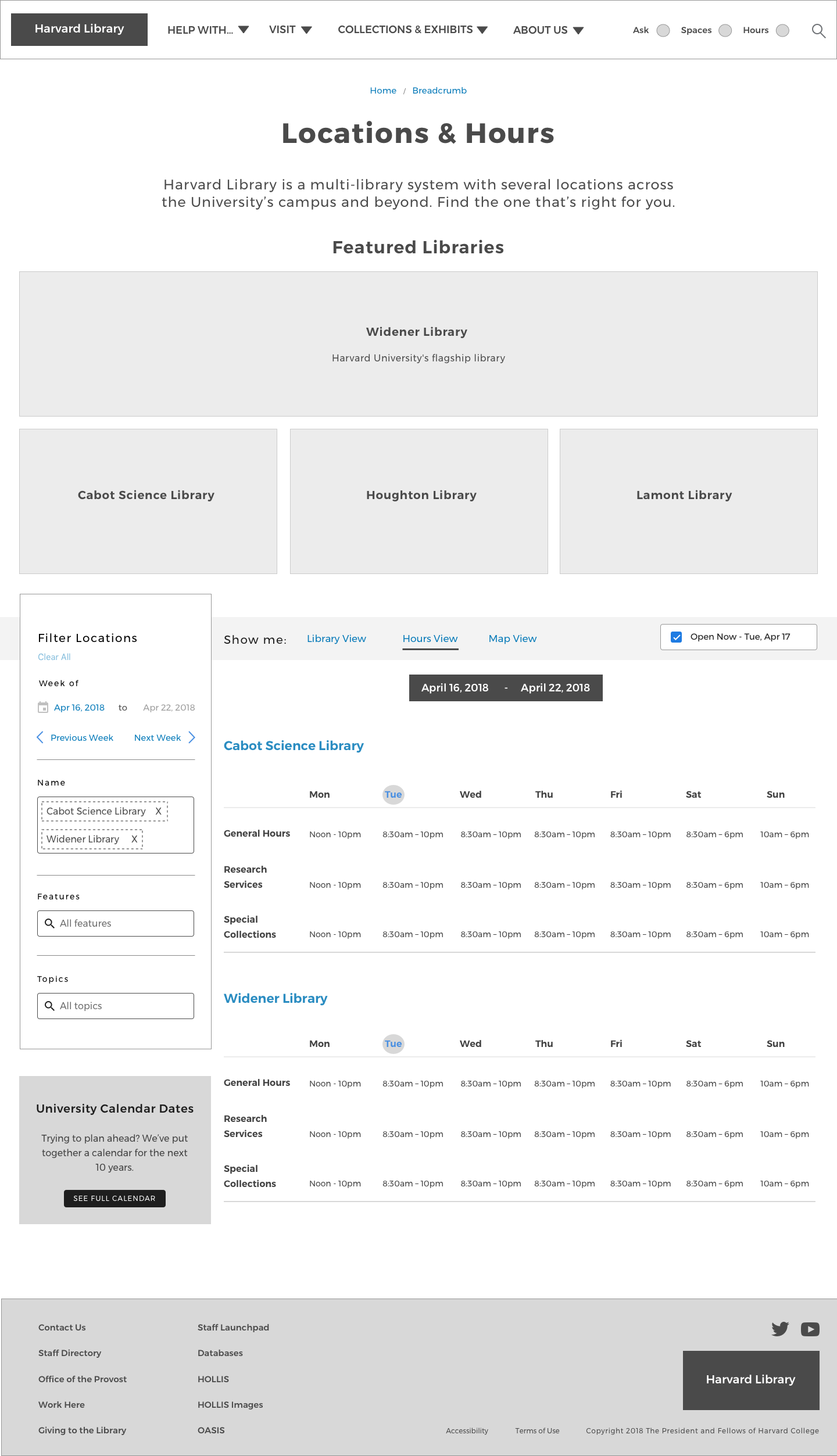837x1456 pixels.
Task: Click the Spaces circle icon
Action: tap(725, 30)
